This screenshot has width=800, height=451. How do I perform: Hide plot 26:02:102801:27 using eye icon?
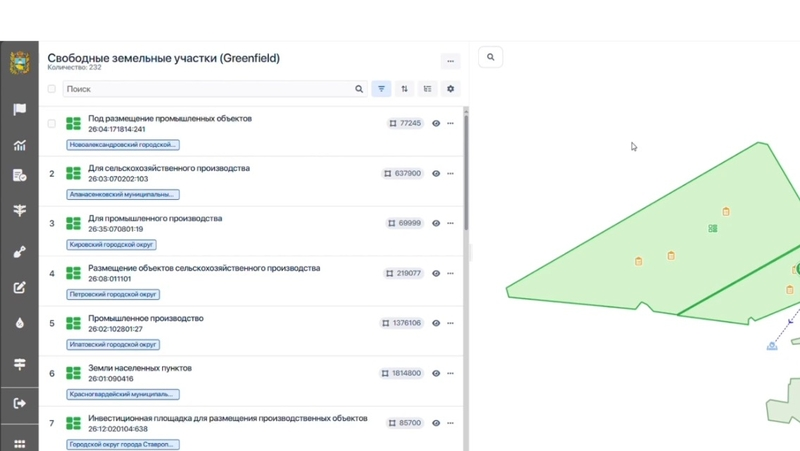click(x=436, y=324)
